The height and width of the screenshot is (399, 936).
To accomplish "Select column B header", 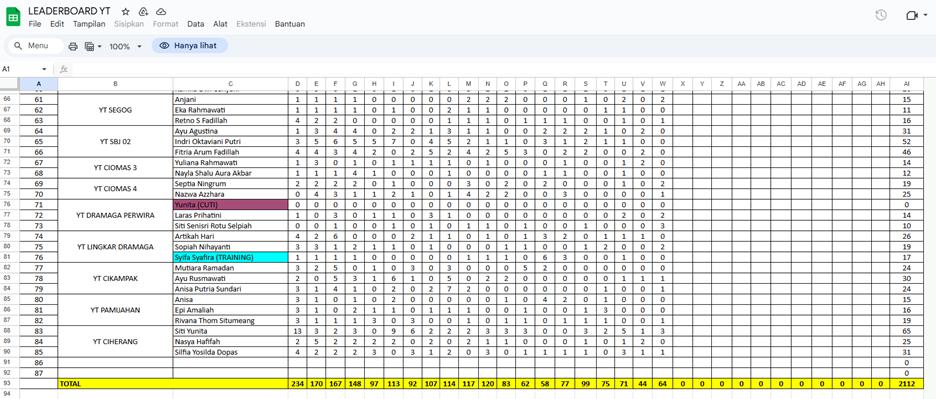I will pos(115,84).
